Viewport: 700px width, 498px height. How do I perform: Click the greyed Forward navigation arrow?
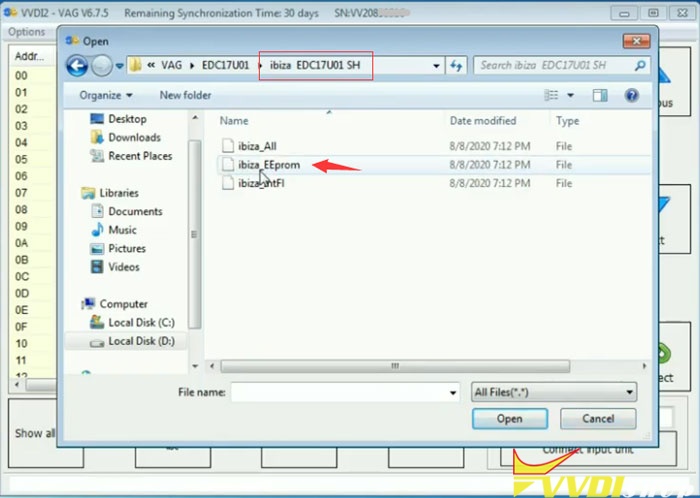click(101, 66)
